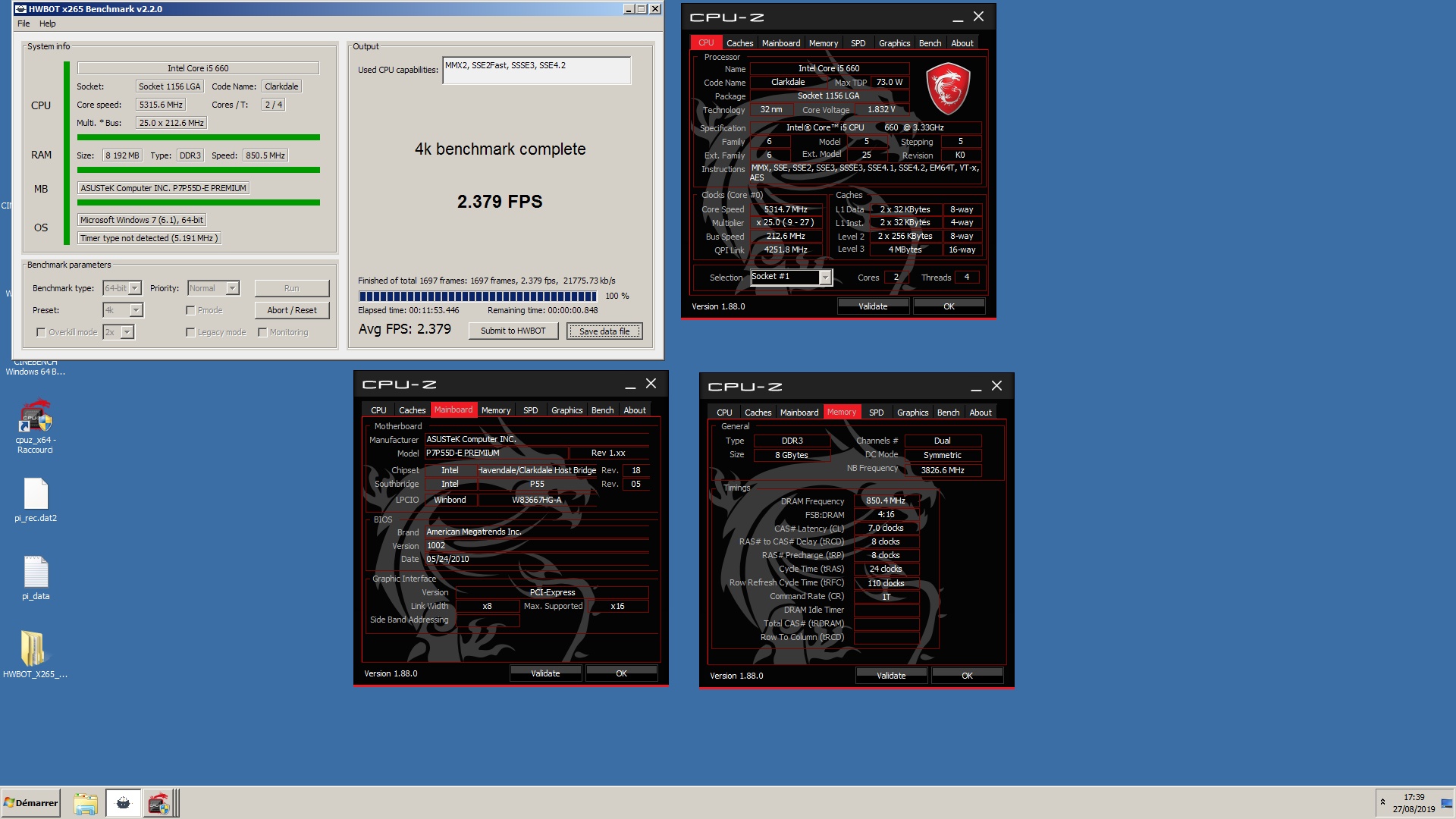
Task: Minimize the CPU-Z CPU window
Action: [958, 17]
